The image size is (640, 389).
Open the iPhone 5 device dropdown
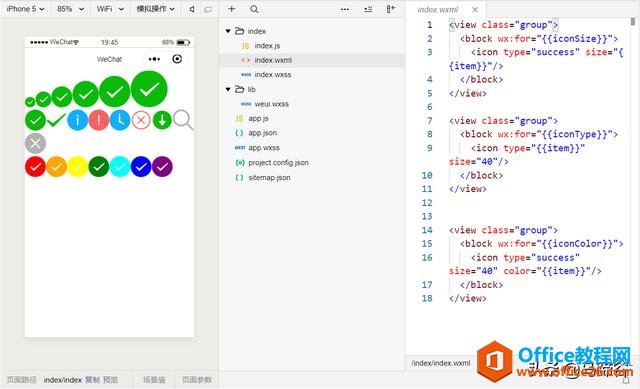[x=25, y=9]
